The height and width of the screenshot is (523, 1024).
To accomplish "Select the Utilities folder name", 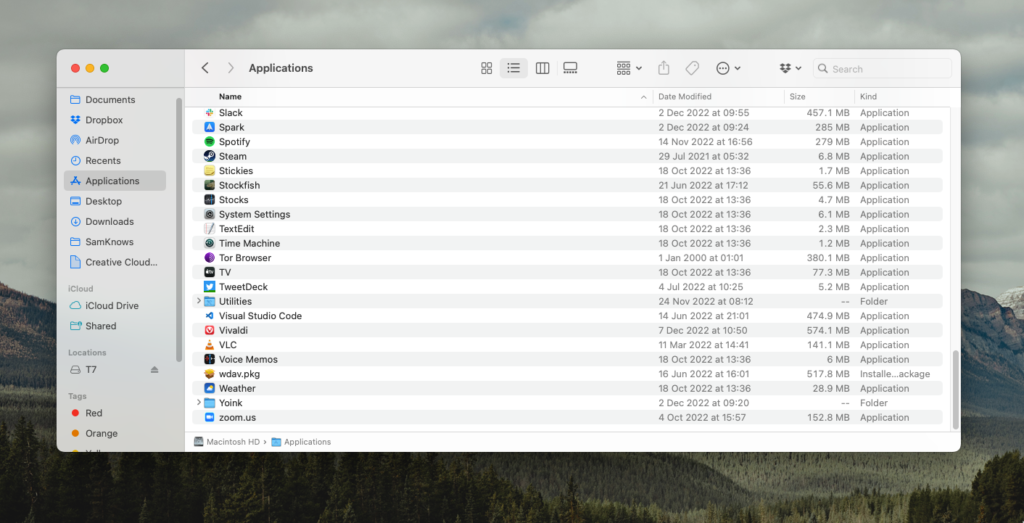I will click(x=235, y=301).
